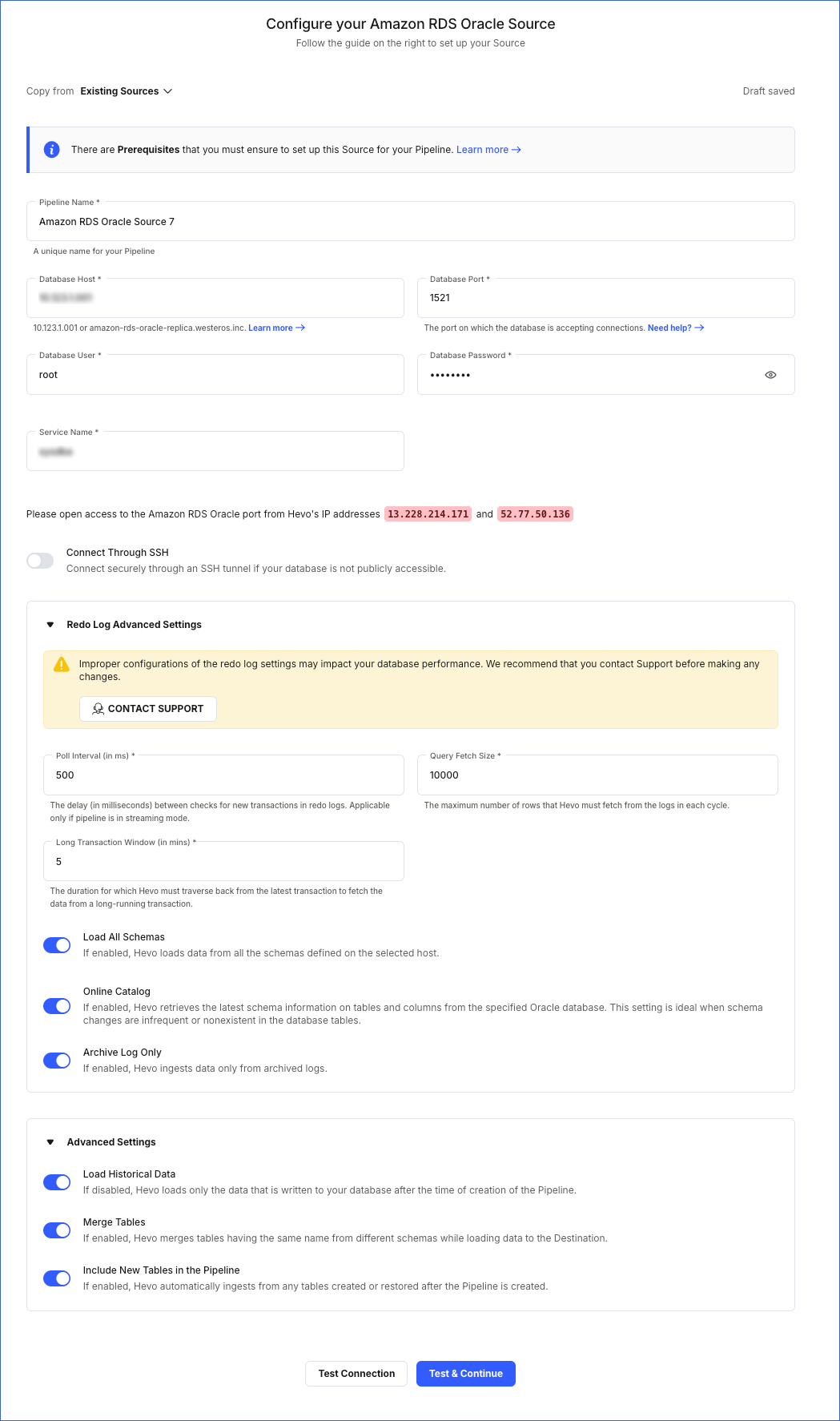Click the IP address 52.77.50.136
This screenshot has width=840, height=1421.
click(536, 514)
